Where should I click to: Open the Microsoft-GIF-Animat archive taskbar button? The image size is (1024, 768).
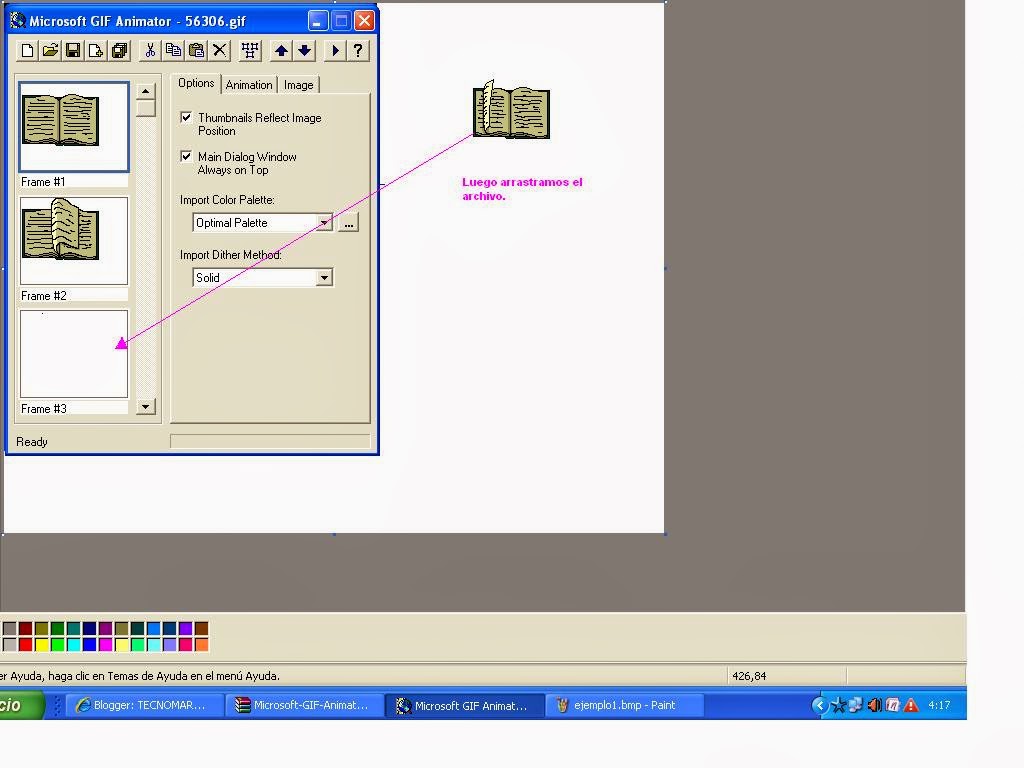[304, 705]
